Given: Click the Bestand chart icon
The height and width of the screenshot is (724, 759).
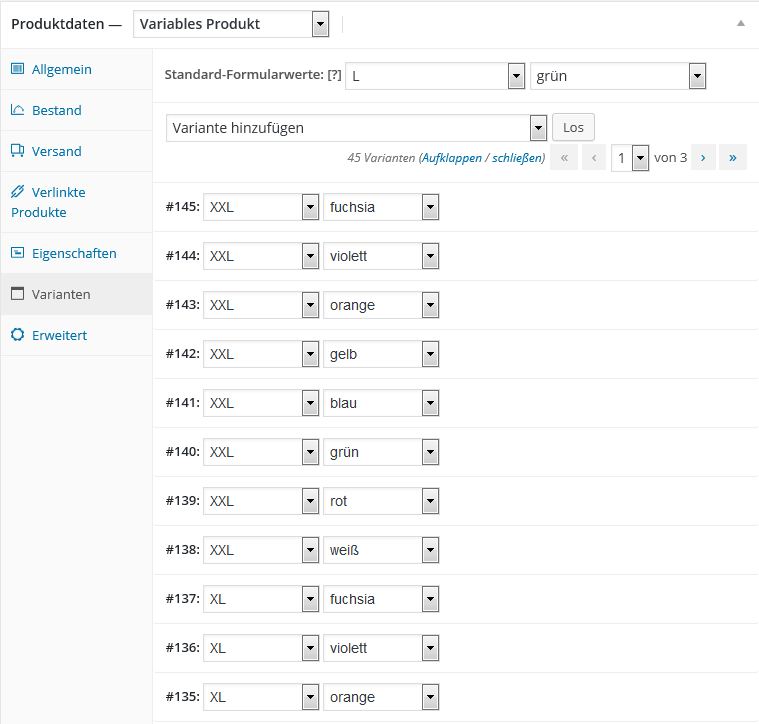Looking at the screenshot, I should [x=17, y=110].
